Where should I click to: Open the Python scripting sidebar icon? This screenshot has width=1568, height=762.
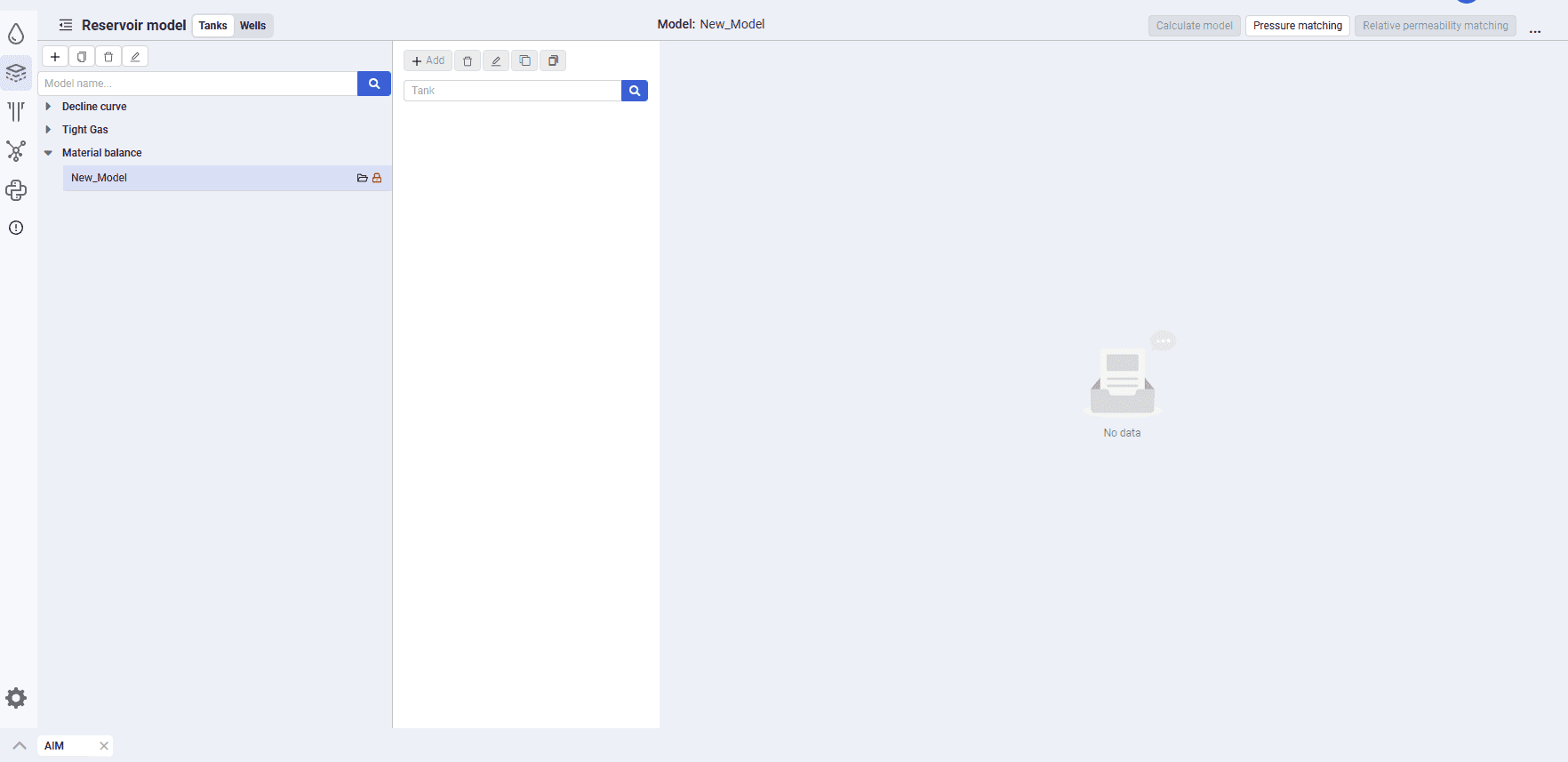click(x=16, y=189)
